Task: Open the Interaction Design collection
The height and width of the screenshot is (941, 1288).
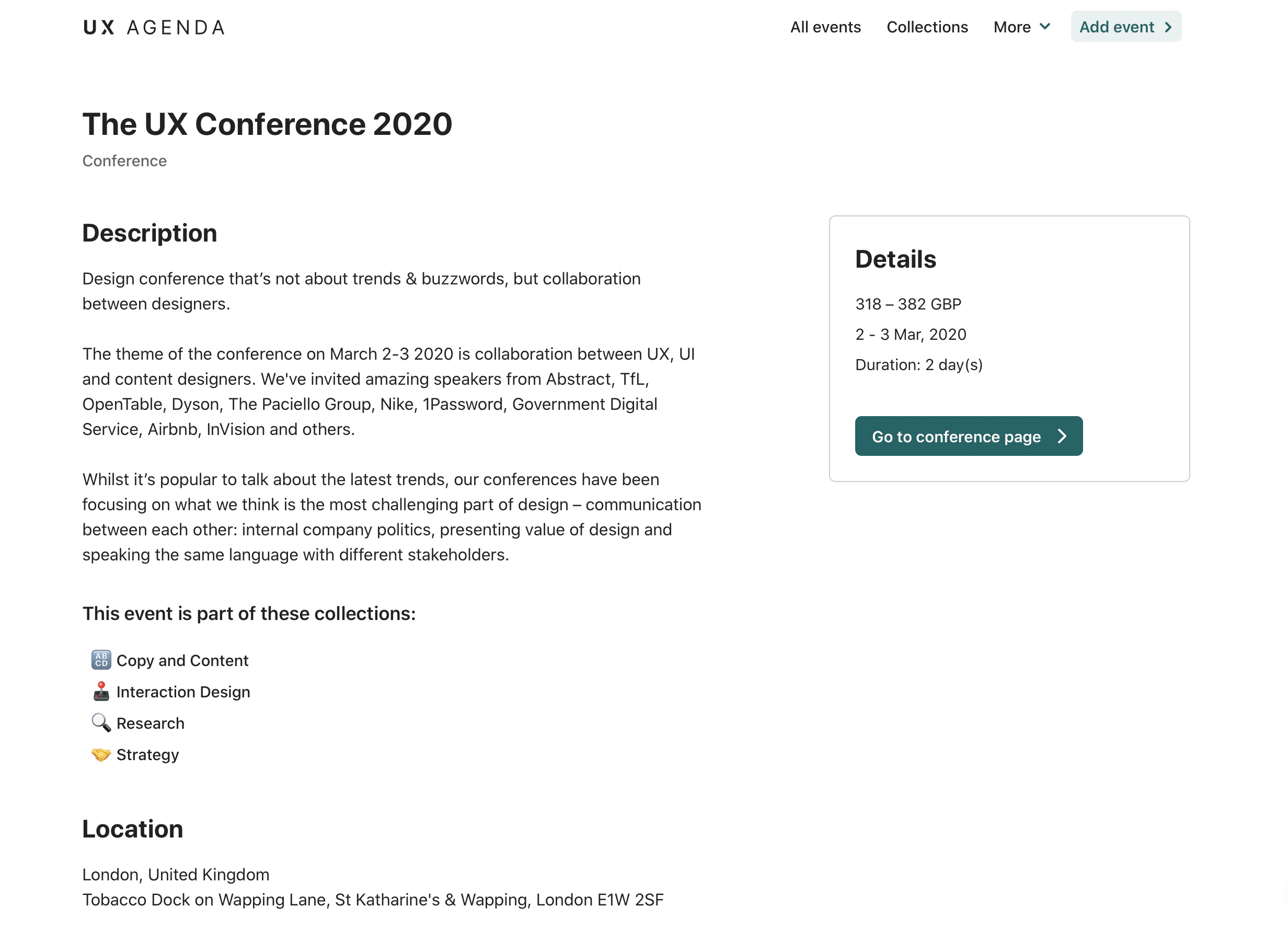Action: click(x=183, y=692)
